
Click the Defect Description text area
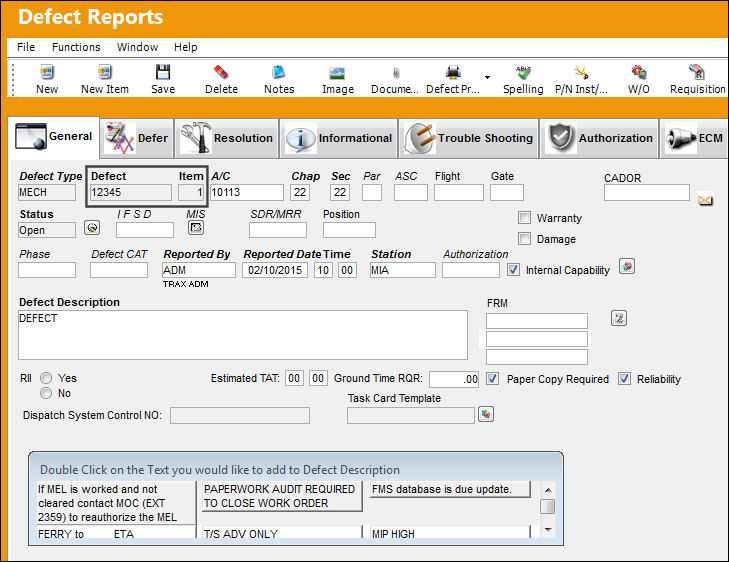pos(243,335)
